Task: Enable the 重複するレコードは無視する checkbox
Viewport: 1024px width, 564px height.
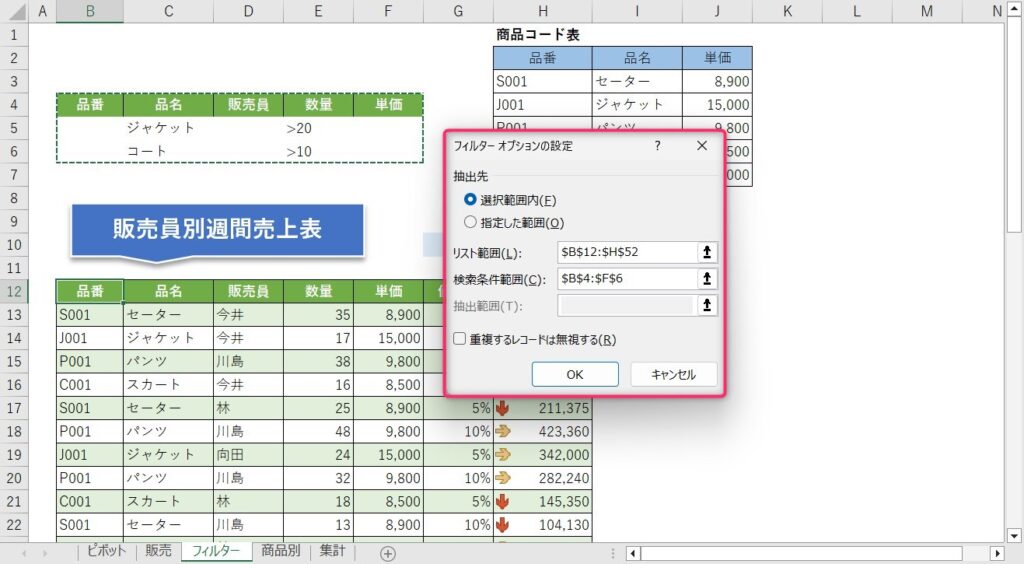Action: coord(459,339)
